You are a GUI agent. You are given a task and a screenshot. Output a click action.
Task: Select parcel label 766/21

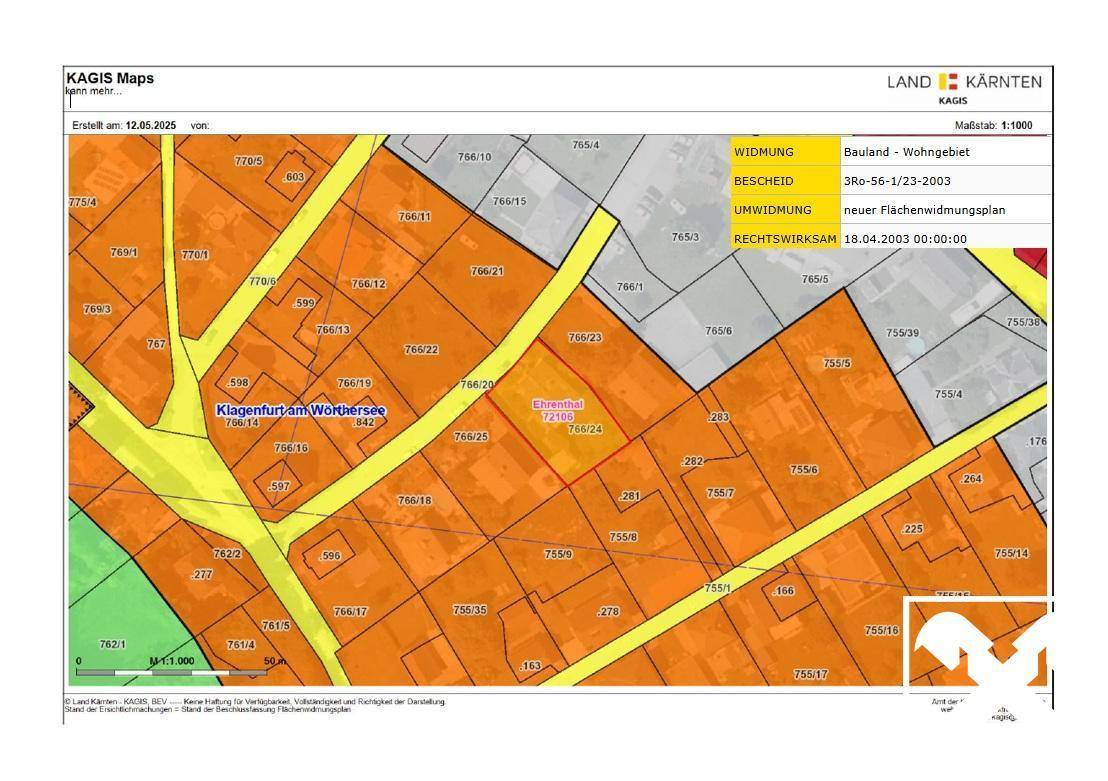coord(487,271)
